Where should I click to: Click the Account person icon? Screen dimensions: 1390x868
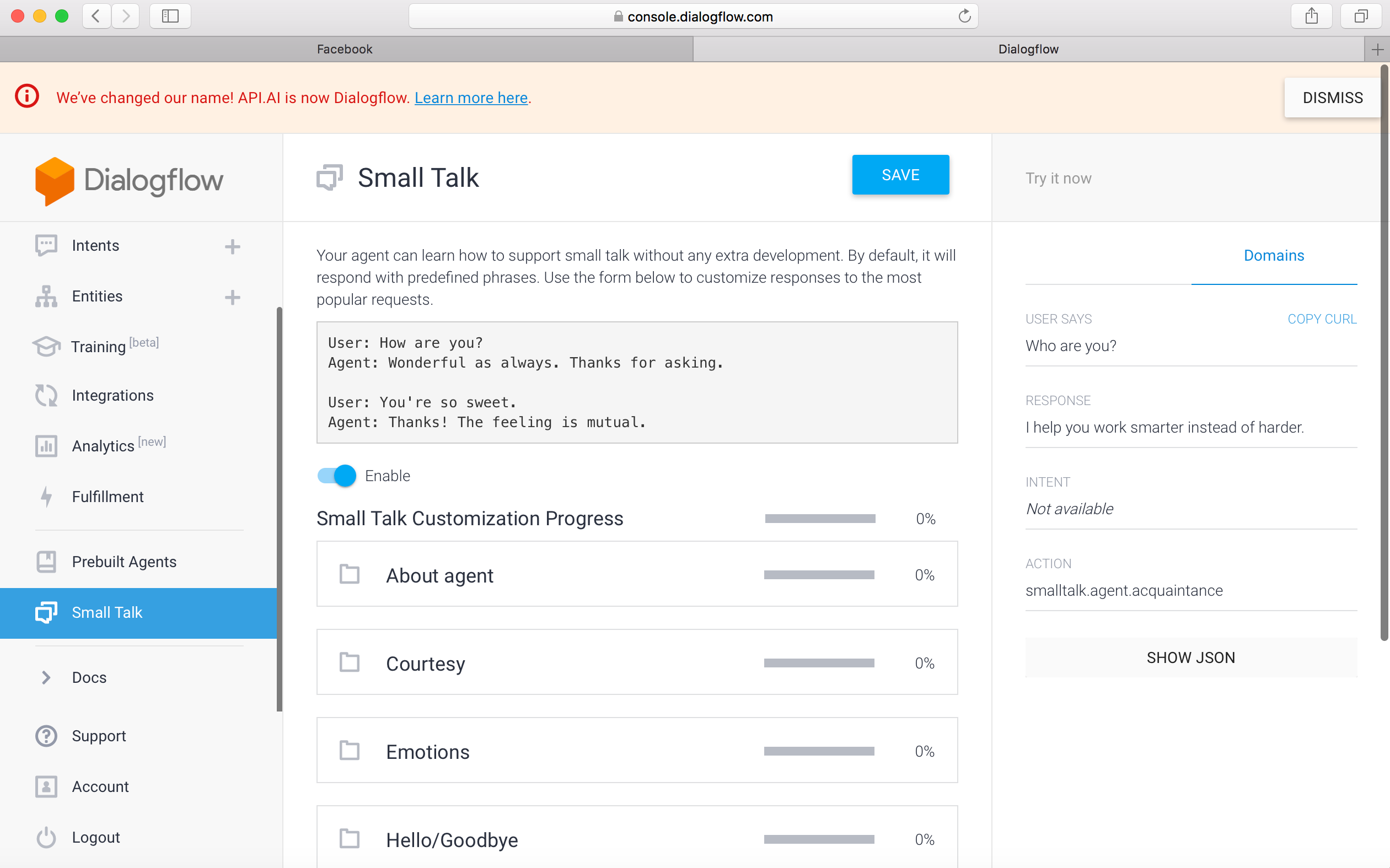[x=46, y=786]
